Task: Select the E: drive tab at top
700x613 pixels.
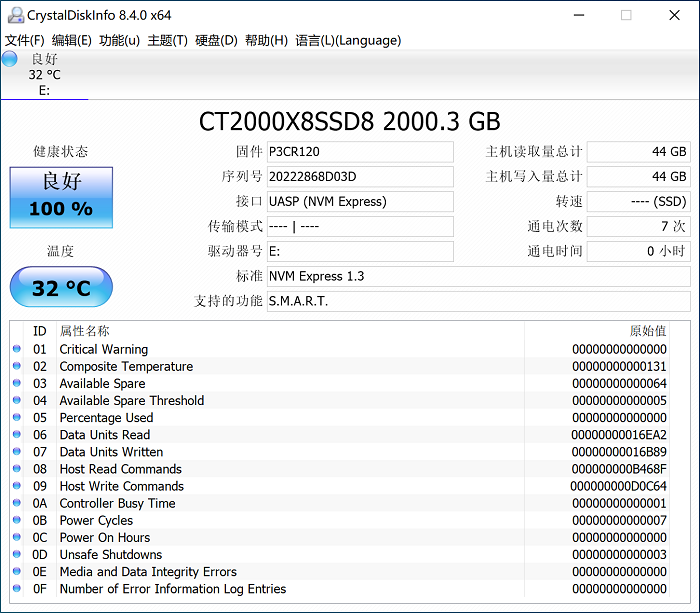Action: pos(44,75)
